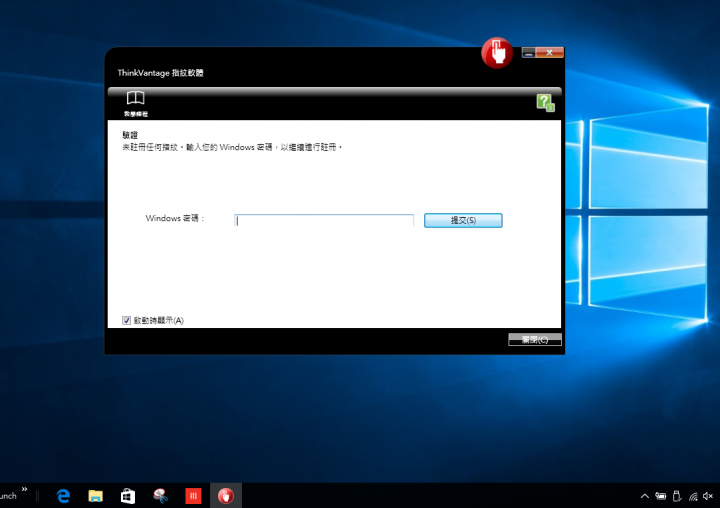Viewport: 720px width, 508px height.
Task: Minimize the ThinkVantage fingerprint window
Action: 529,53
